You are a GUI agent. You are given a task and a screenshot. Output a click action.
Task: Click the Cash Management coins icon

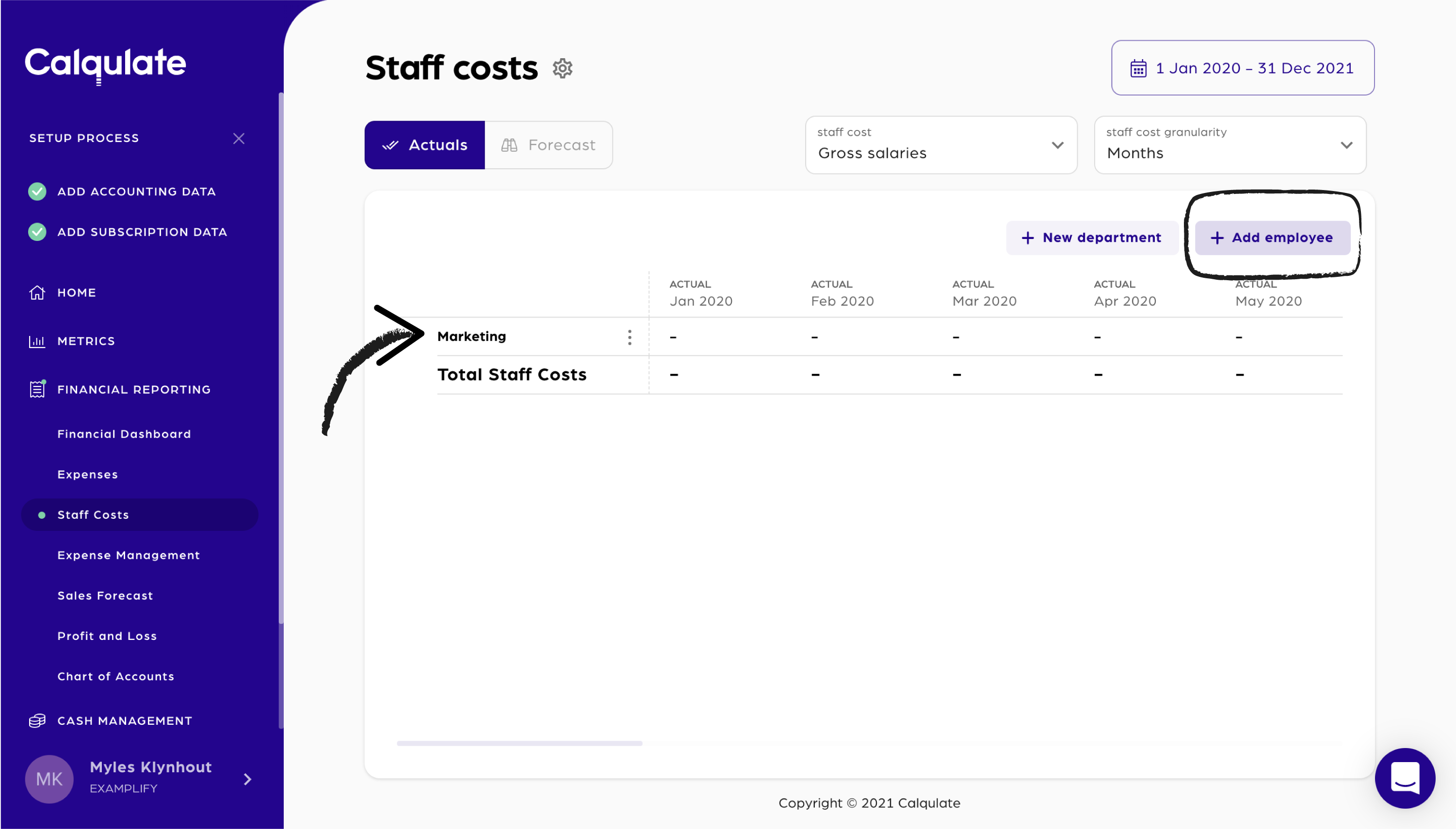coord(37,721)
